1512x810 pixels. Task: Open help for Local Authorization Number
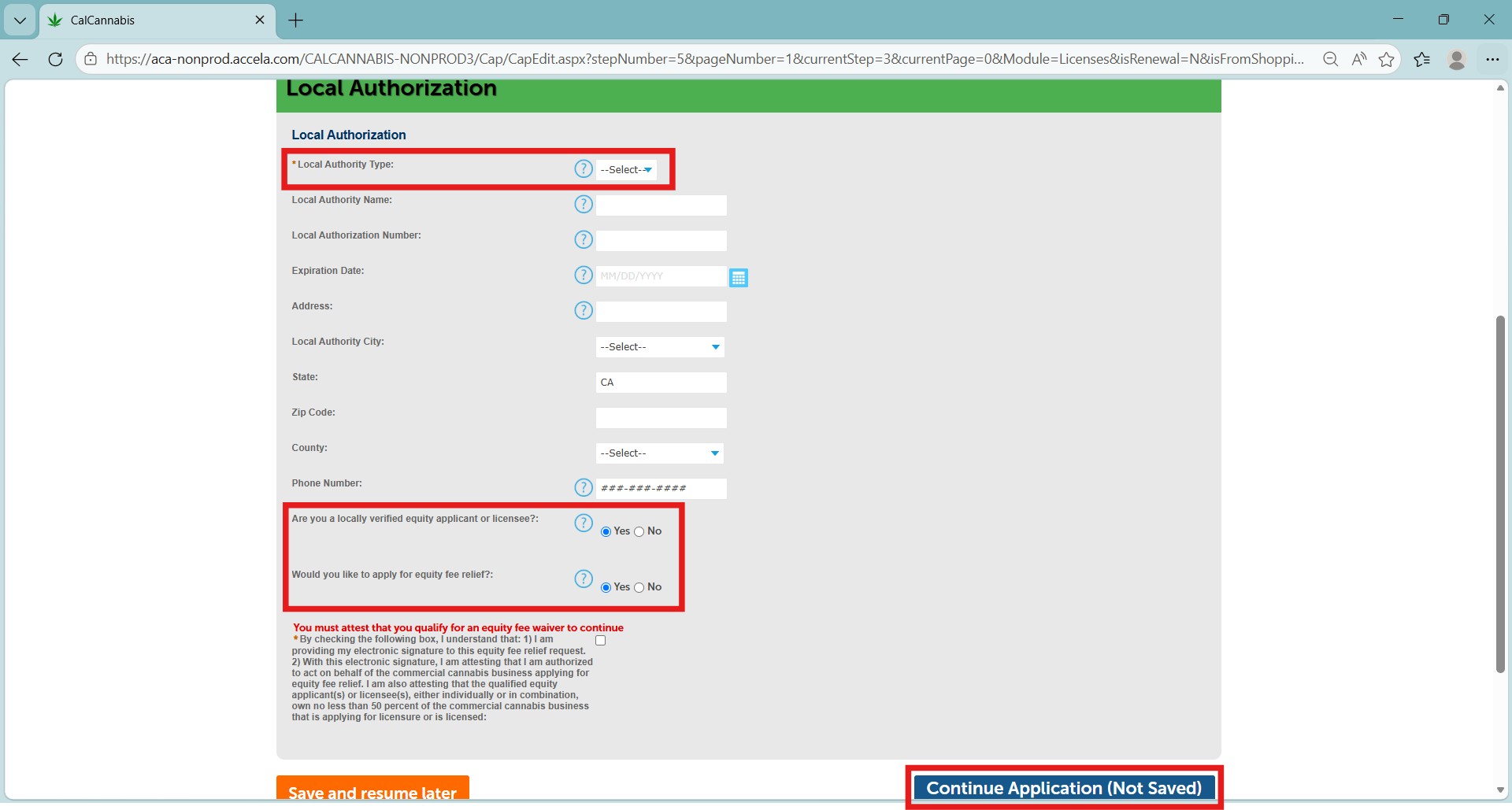[583, 239]
